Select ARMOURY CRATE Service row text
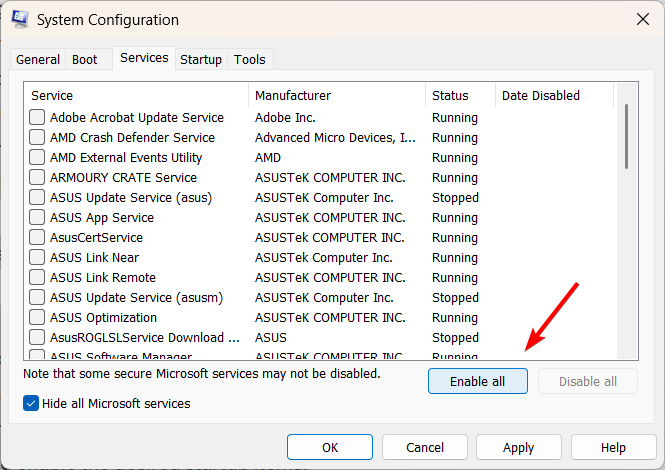 (123, 177)
